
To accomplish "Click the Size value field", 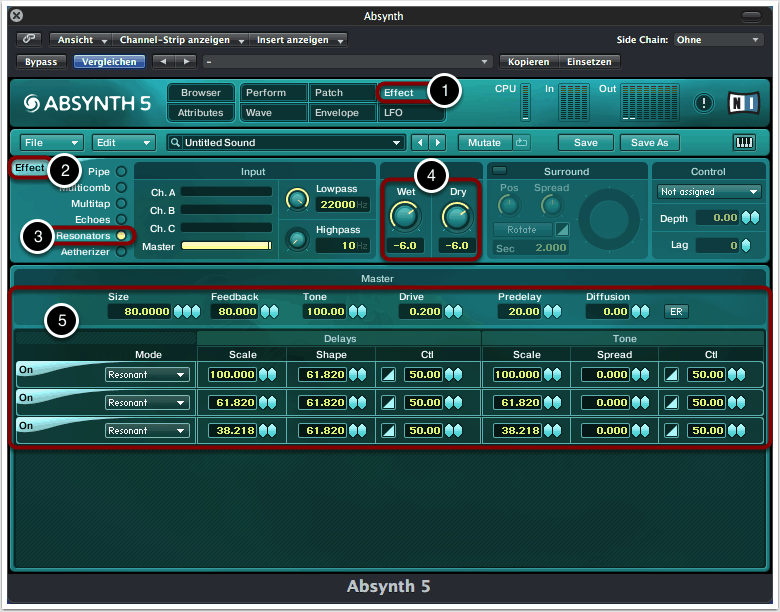I will click(x=141, y=311).
